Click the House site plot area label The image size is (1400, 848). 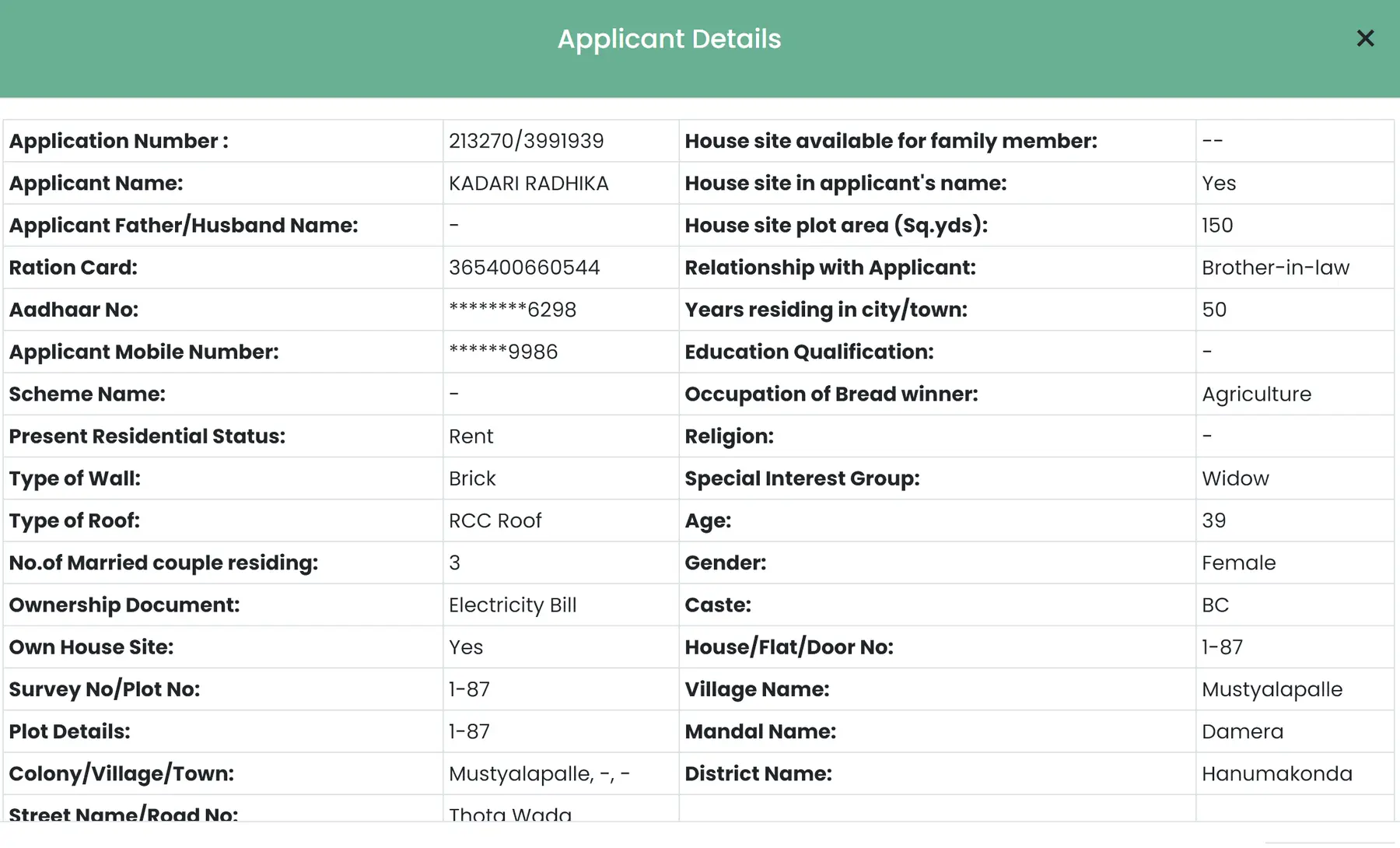tap(836, 226)
